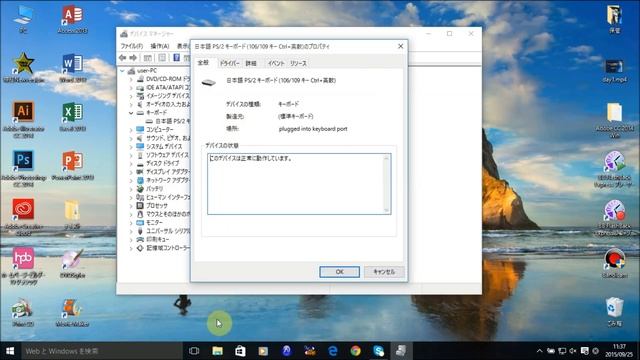
Task: Switch to the ドライバー tab
Action: (x=229, y=63)
